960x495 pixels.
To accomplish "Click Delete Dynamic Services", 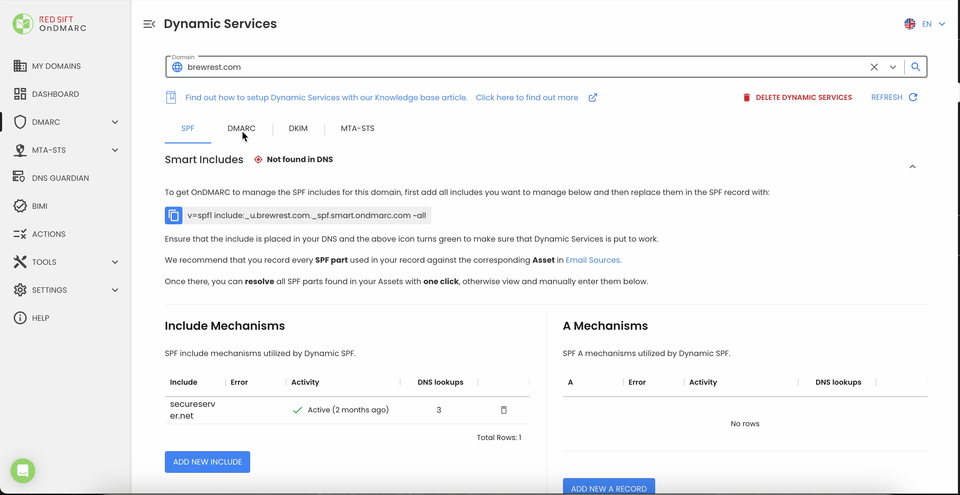I will pos(797,98).
